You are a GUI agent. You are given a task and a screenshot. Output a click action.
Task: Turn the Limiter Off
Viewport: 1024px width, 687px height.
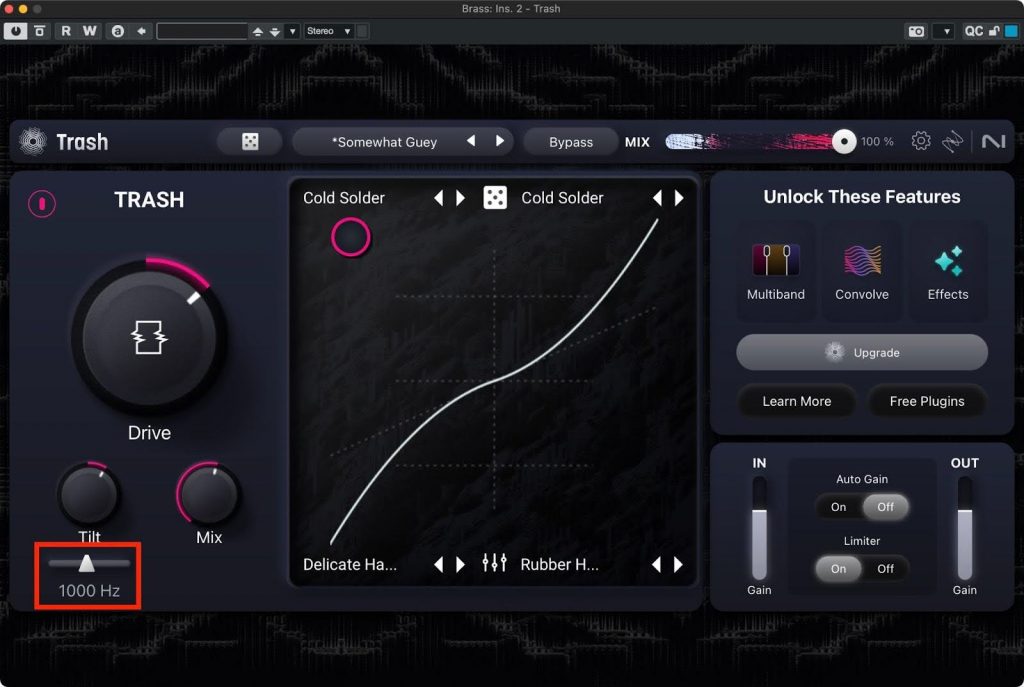tap(886, 569)
